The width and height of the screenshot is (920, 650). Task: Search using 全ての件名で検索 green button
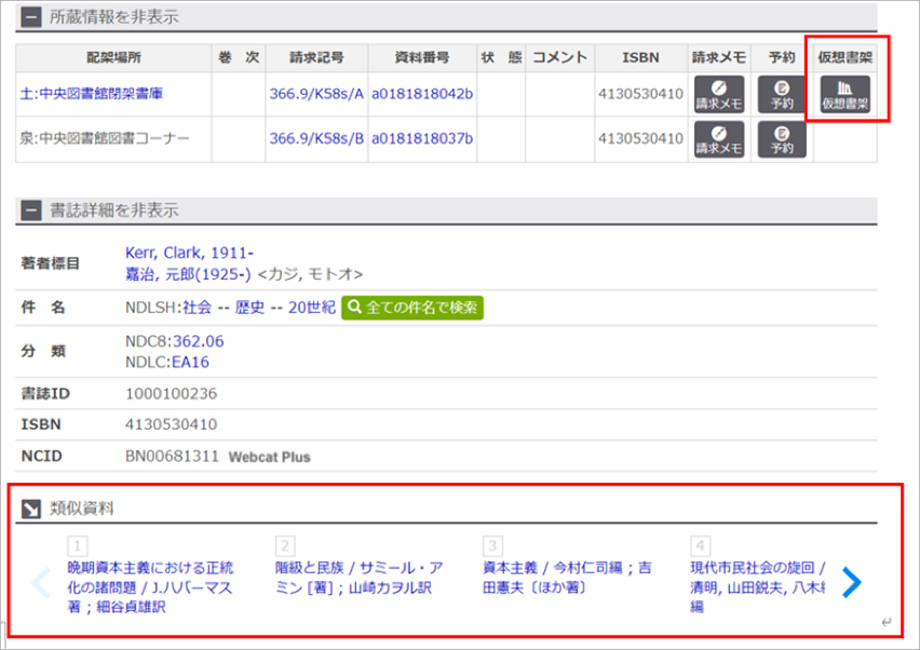[412, 307]
